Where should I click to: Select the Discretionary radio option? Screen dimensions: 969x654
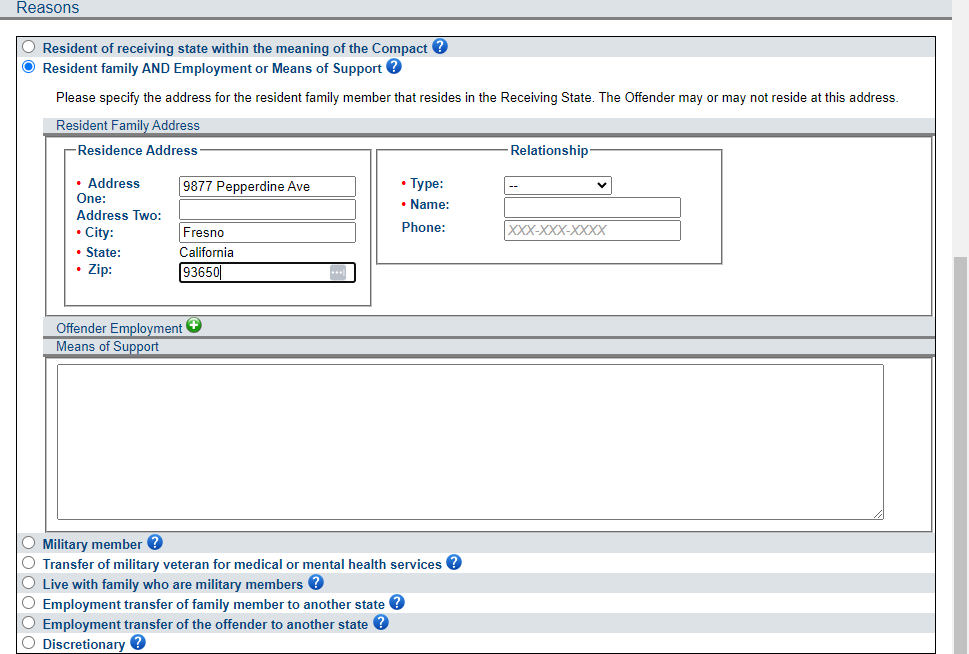point(28,643)
